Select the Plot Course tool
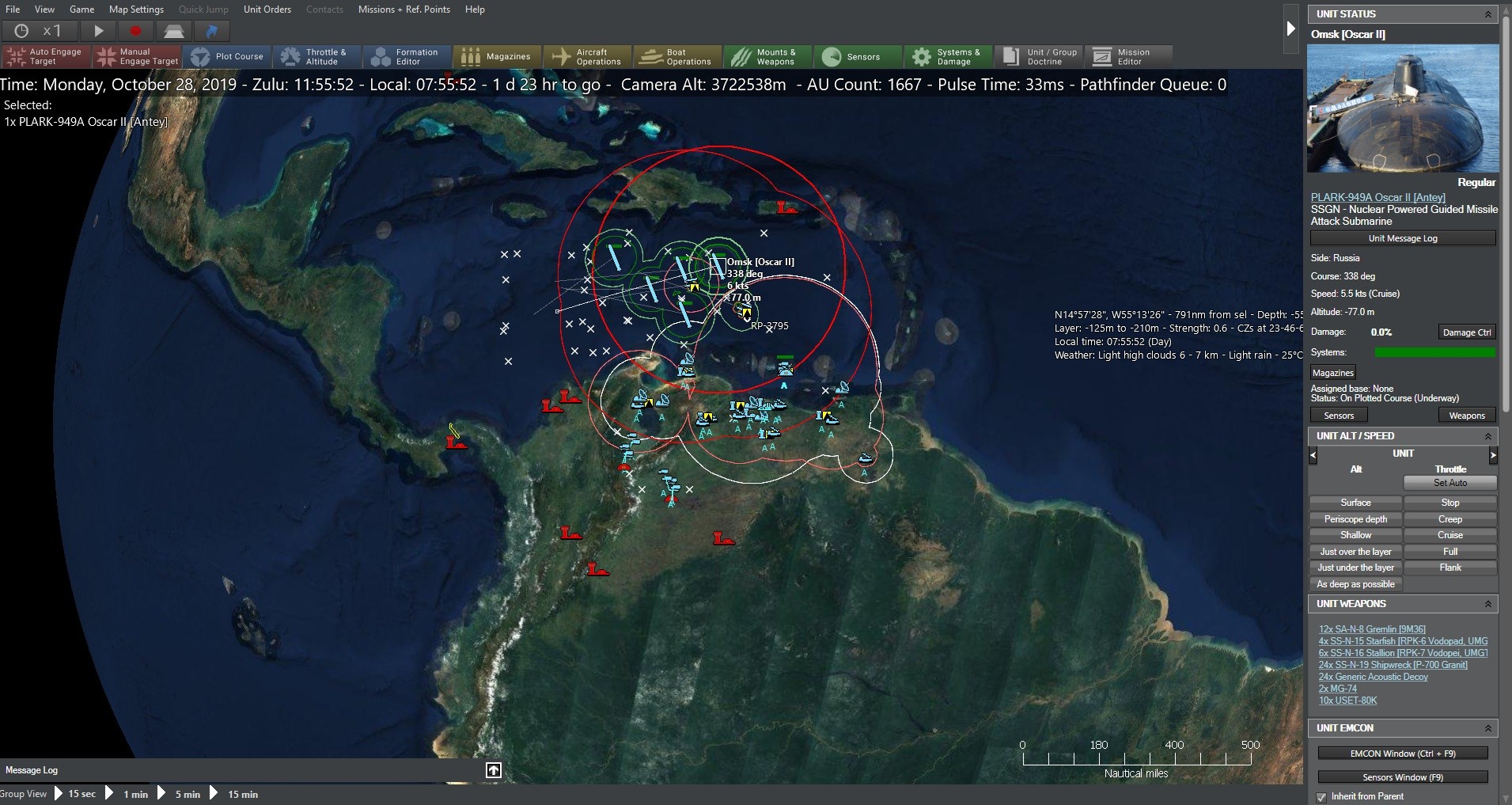The image size is (1512, 805). tap(227, 56)
